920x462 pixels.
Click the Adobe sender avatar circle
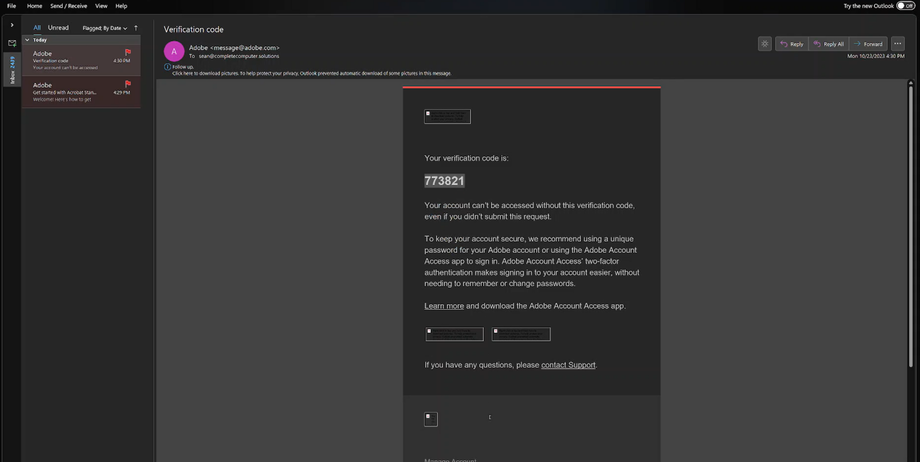click(x=174, y=52)
